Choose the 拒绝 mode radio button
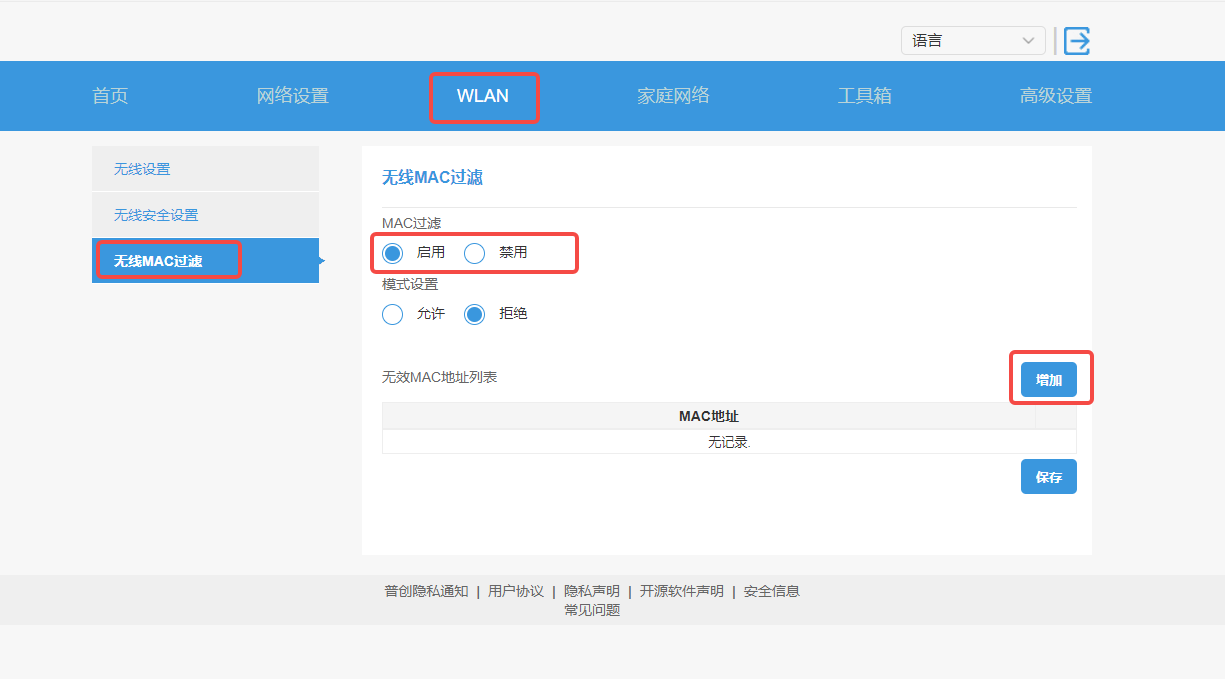 point(475,314)
